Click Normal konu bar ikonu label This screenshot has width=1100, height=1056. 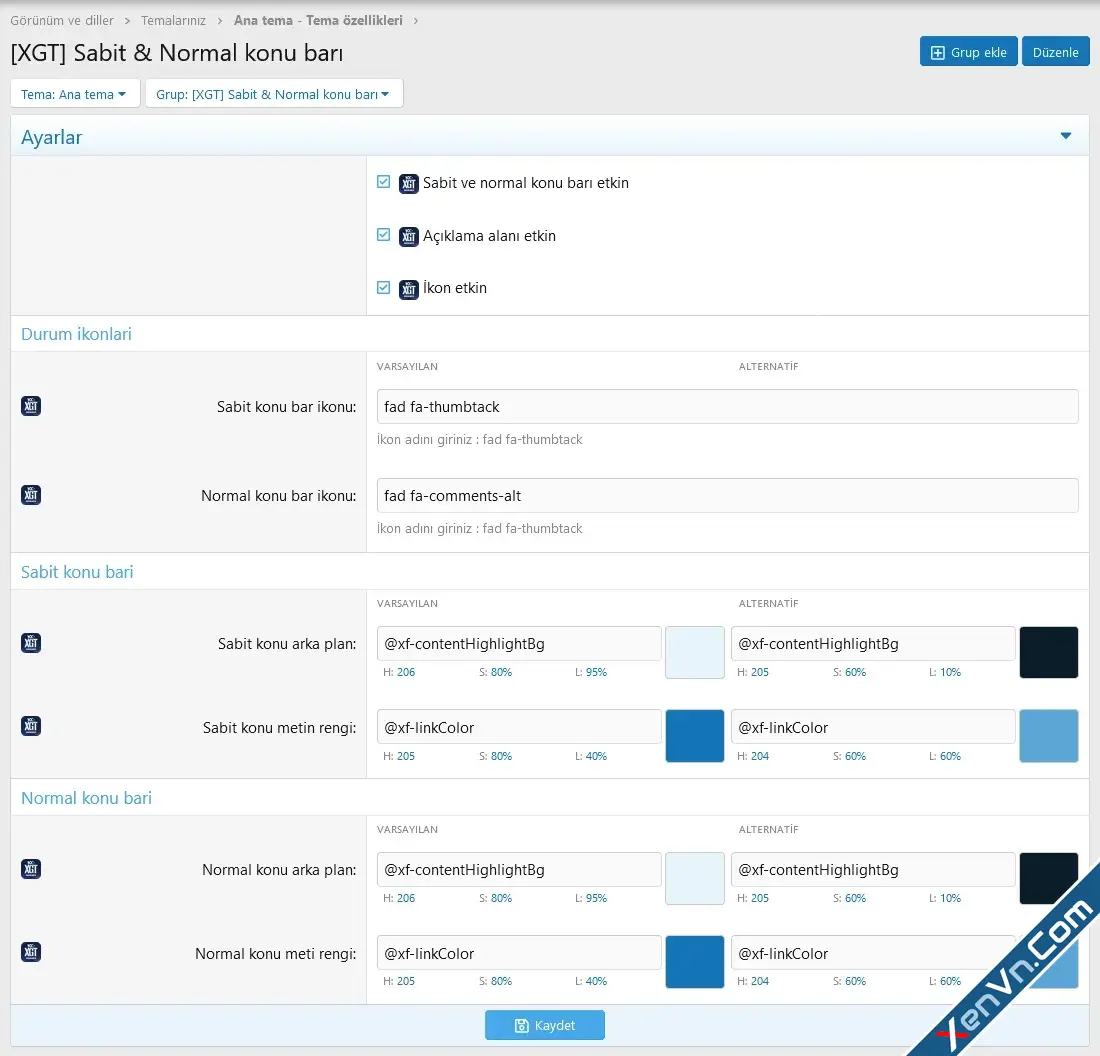coord(279,496)
